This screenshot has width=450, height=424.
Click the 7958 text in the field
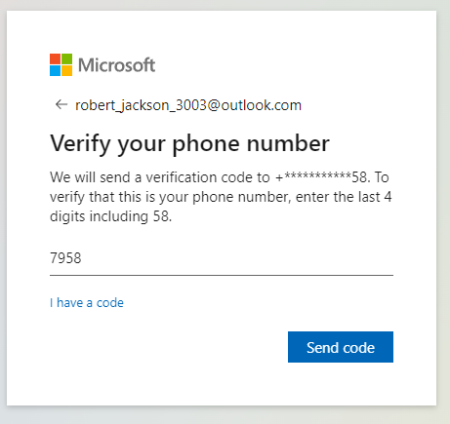point(65,258)
